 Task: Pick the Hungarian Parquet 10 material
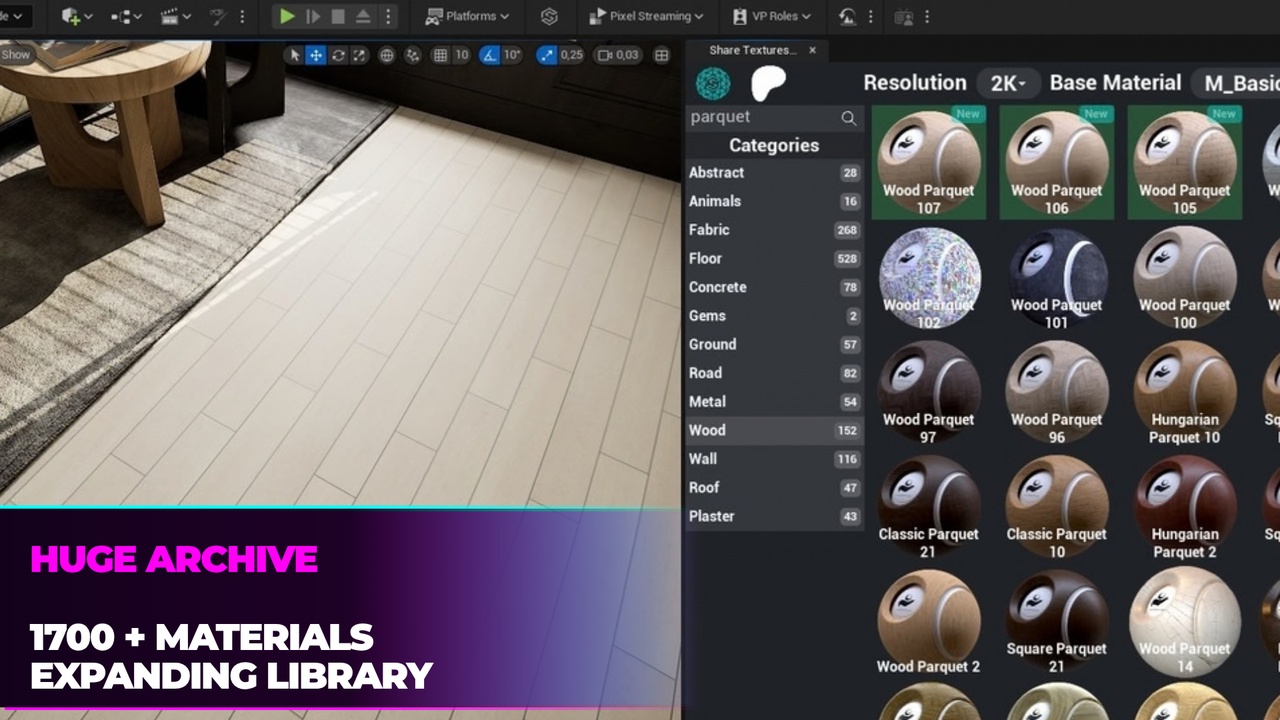pyautogui.click(x=1185, y=391)
